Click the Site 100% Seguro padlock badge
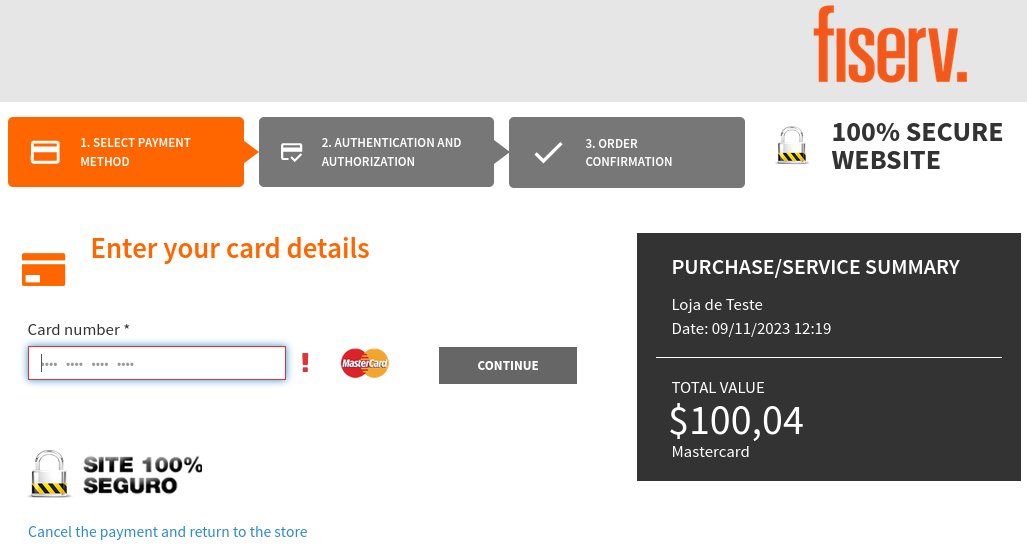The image size is (1027, 545). (115, 474)
